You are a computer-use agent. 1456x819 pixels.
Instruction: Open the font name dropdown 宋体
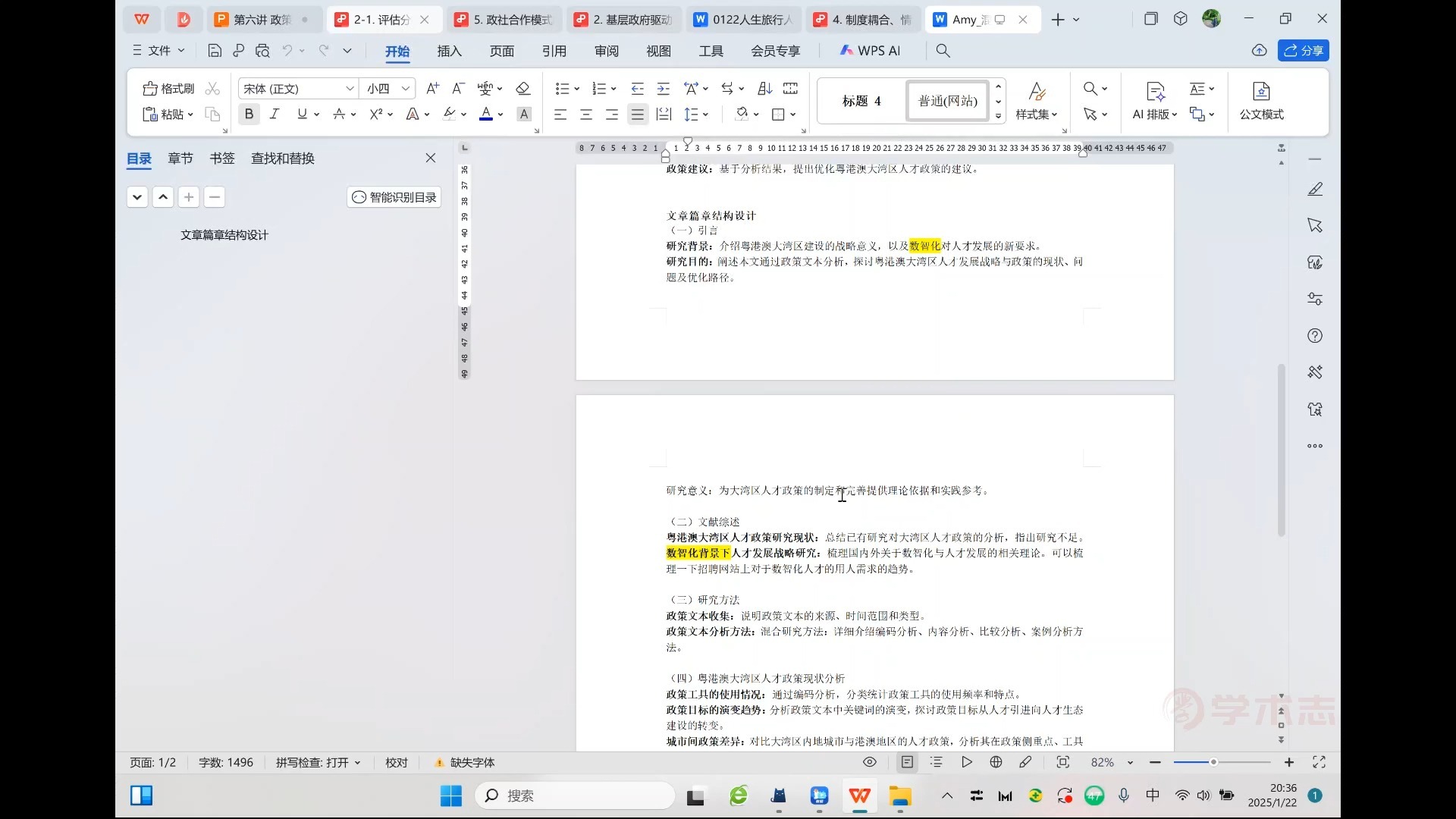(x=296, y=89)
